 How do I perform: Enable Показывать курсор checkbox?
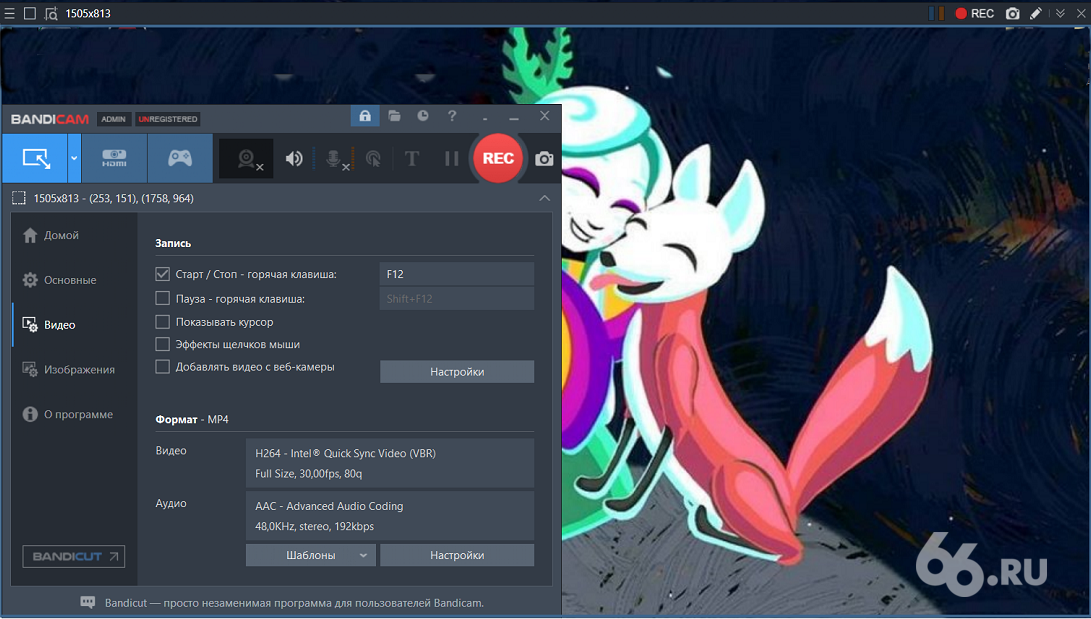click(163, 322)
